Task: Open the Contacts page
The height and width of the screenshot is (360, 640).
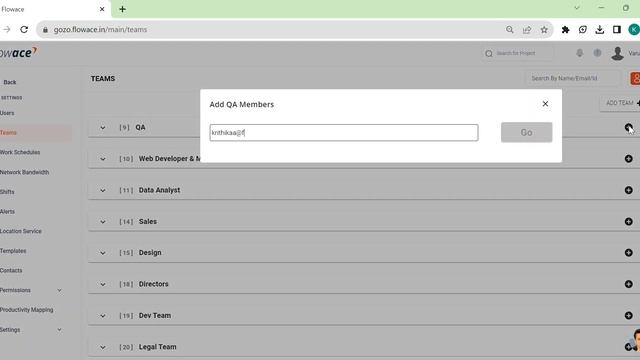Action: click(11, 270)
